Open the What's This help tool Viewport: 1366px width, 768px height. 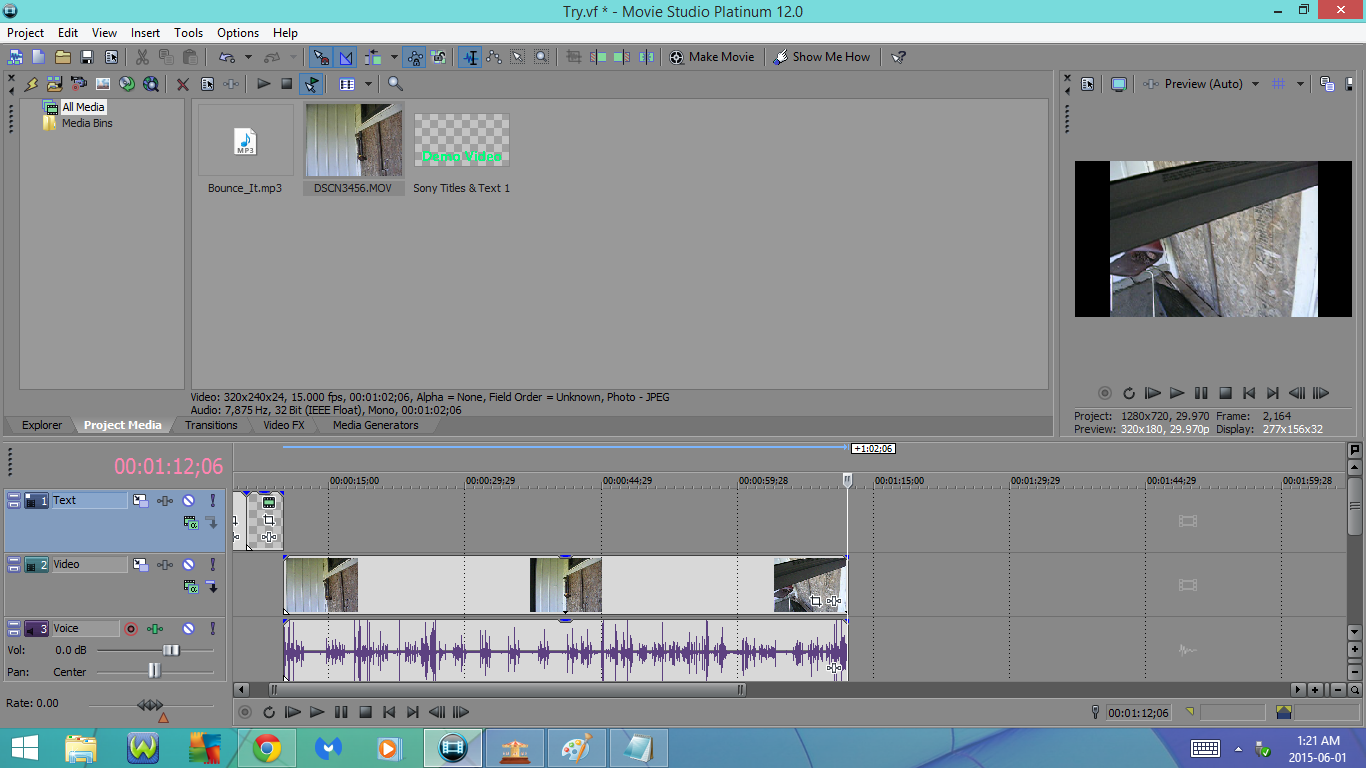pyautogui.click(x=898, y=57)
